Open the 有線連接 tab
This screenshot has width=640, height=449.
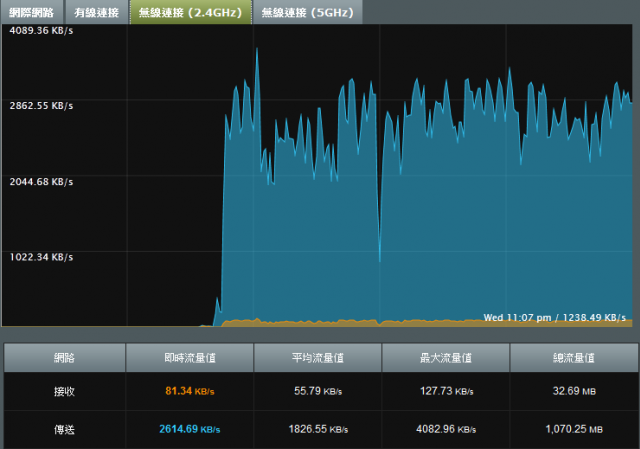(97, 12)
